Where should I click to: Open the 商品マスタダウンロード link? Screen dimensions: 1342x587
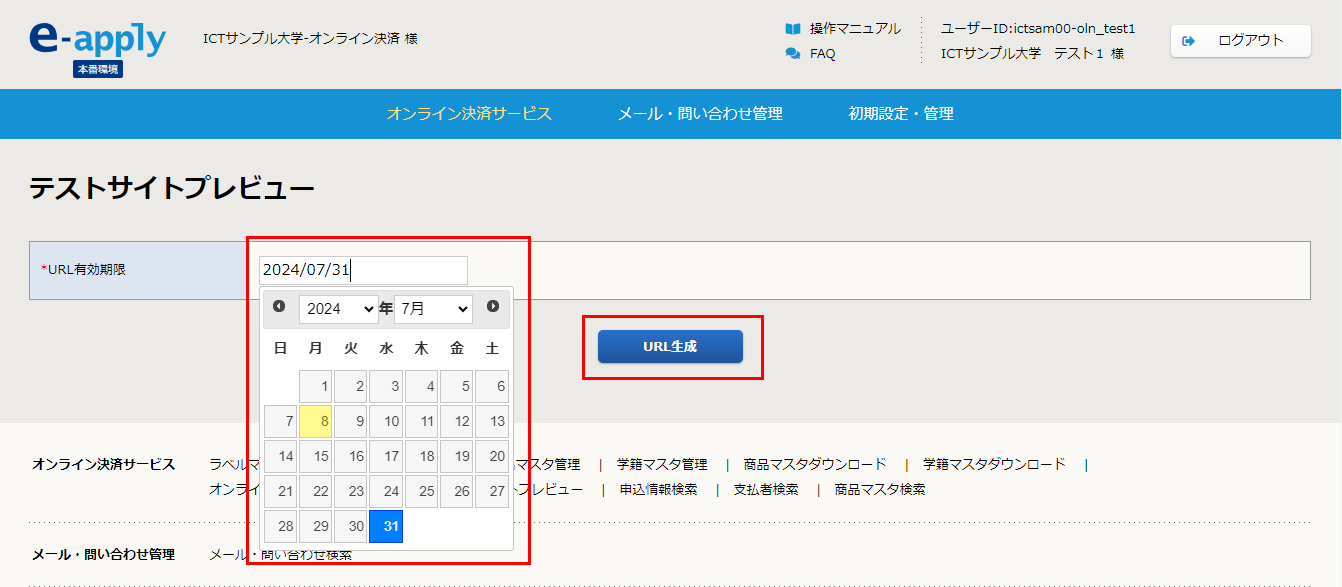point(815,464)
